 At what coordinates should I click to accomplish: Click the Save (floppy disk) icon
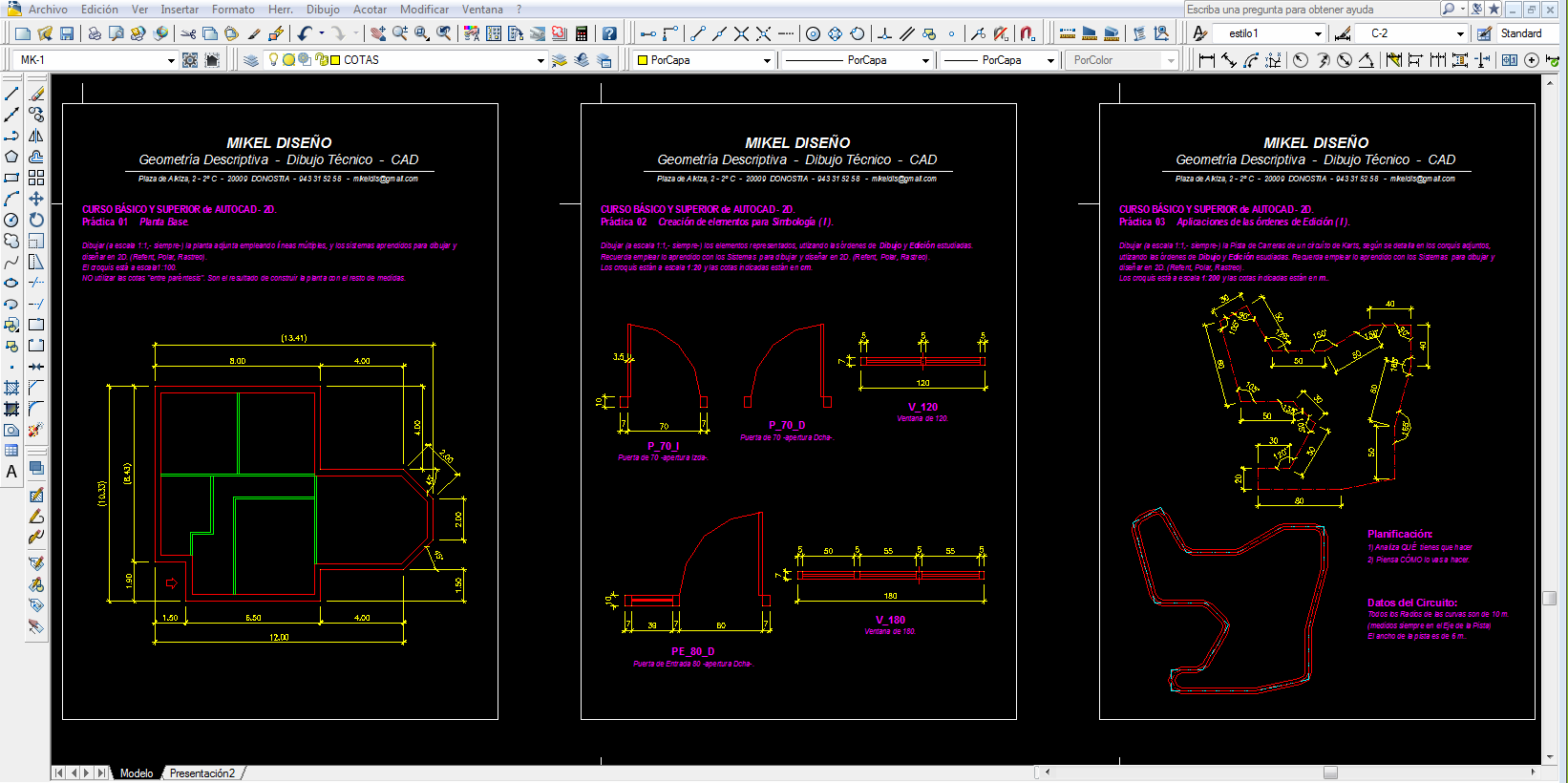click(67, 33)
